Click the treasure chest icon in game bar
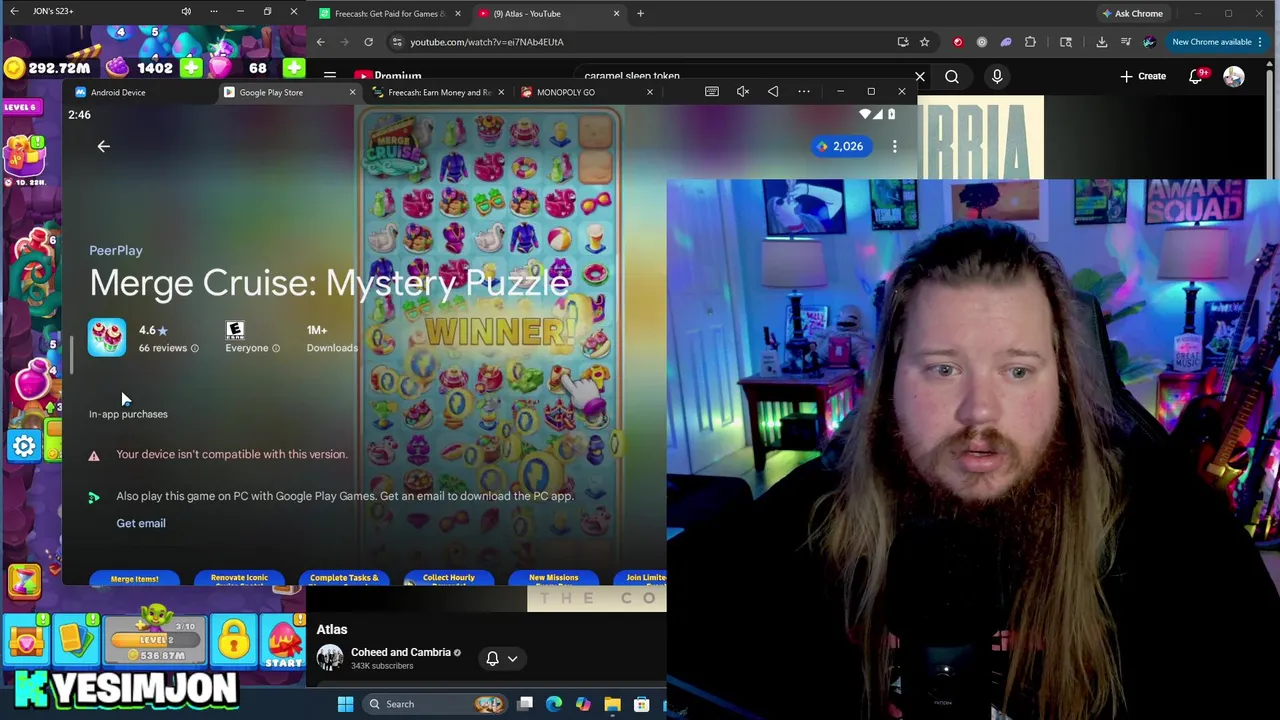The height and width of the screenshot is (720, 1280). (x=26, y=641)
